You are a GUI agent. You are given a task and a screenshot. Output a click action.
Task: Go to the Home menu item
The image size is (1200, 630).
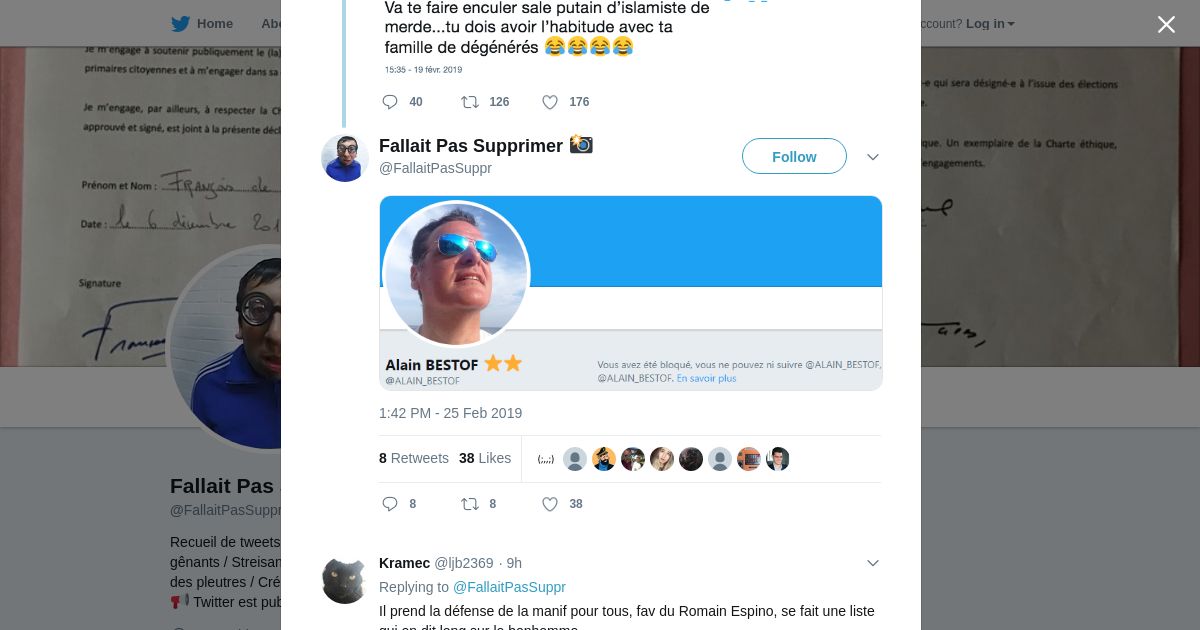(215, 24)
